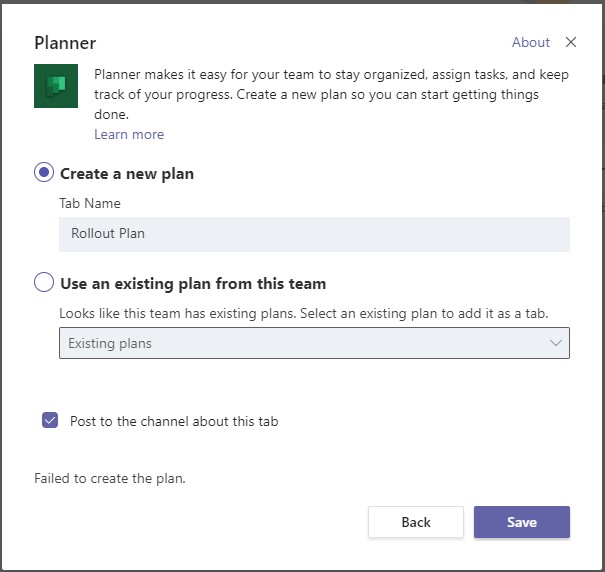Click the Create a new plan label text
This screenshot has height=572, width=605.
point(127,173)
